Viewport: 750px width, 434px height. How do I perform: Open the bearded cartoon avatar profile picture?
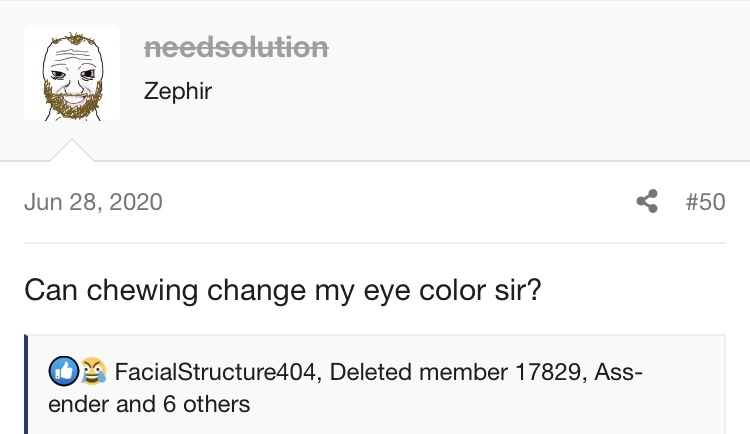(72, 73)
